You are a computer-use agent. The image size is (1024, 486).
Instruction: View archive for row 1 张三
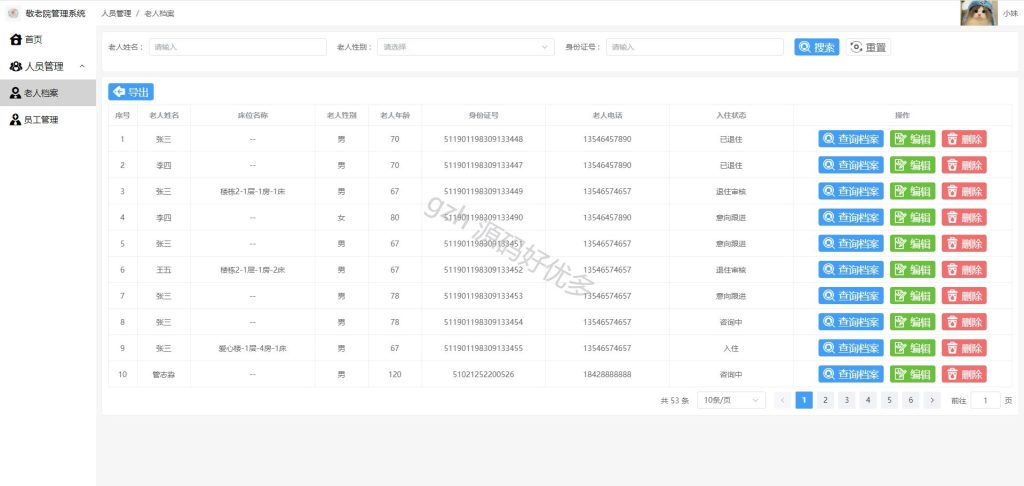click(x=851, y=139)
